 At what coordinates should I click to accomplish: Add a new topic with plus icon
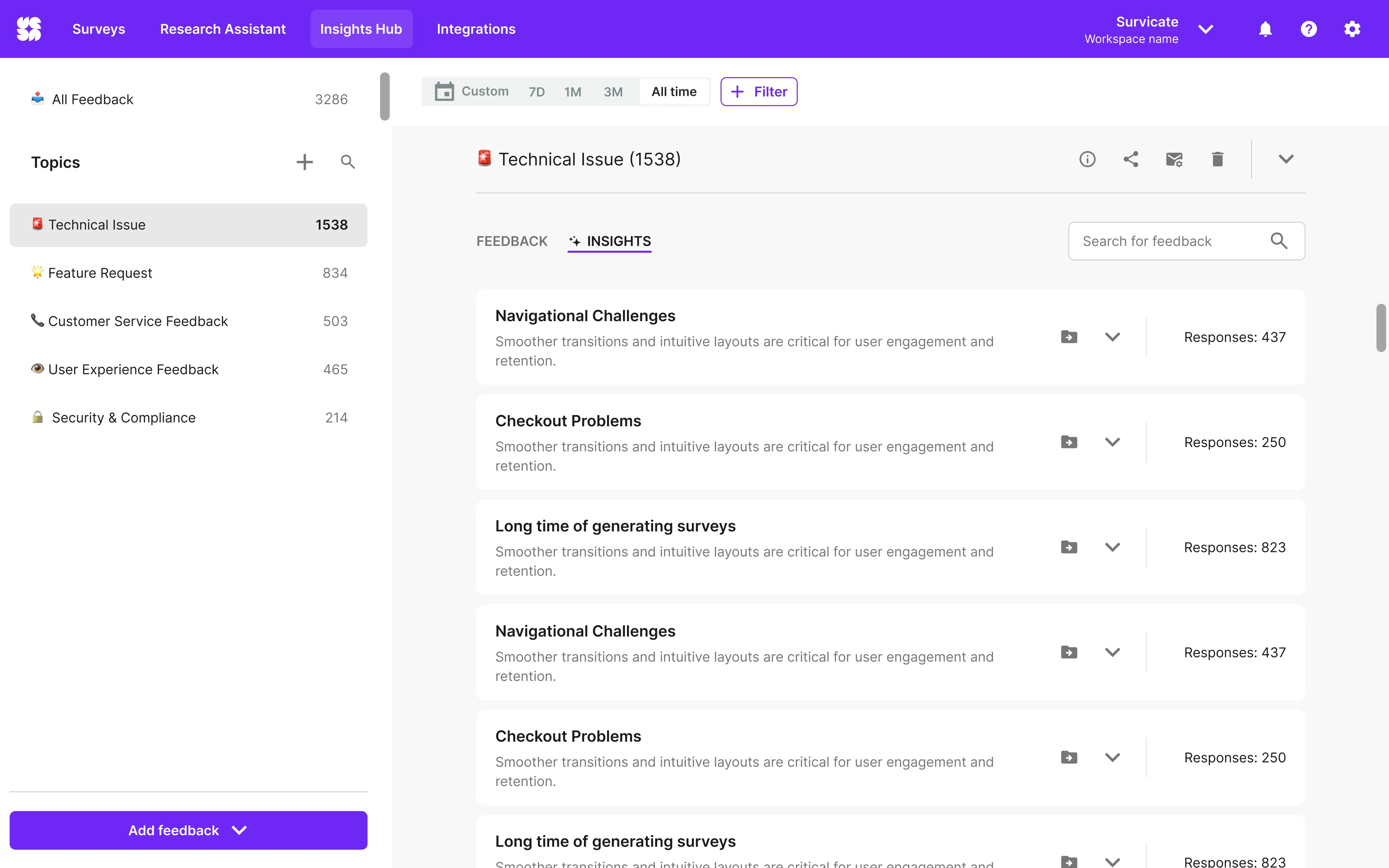(x=304, y=162)
